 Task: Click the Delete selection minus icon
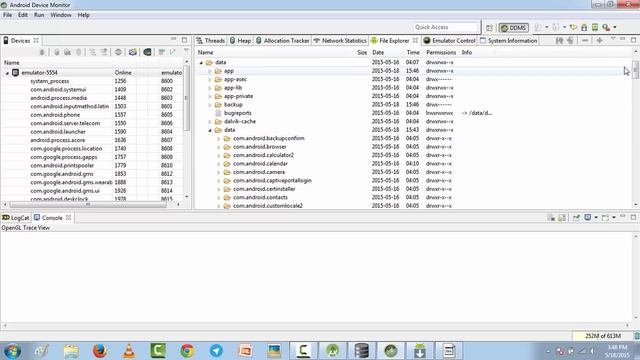click(x=585, y=40)
